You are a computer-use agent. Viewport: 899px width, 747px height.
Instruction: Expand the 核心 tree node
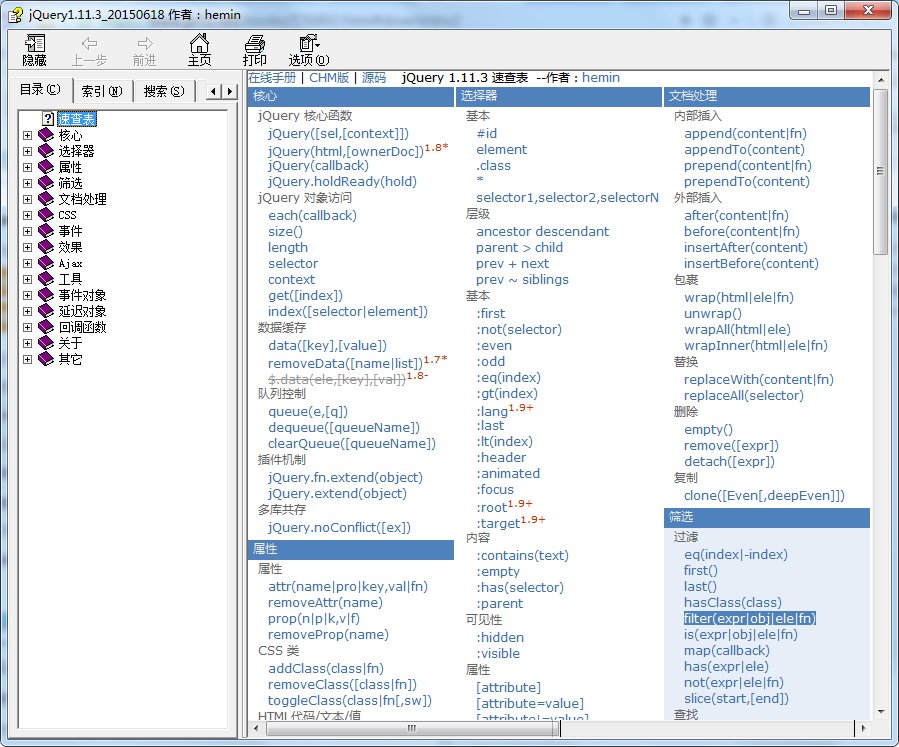(28, 135)
